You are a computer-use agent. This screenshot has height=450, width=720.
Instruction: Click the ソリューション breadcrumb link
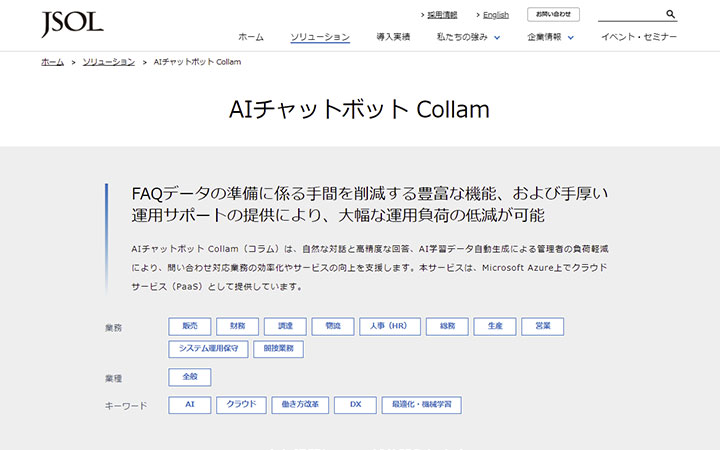tap(109, 62)
